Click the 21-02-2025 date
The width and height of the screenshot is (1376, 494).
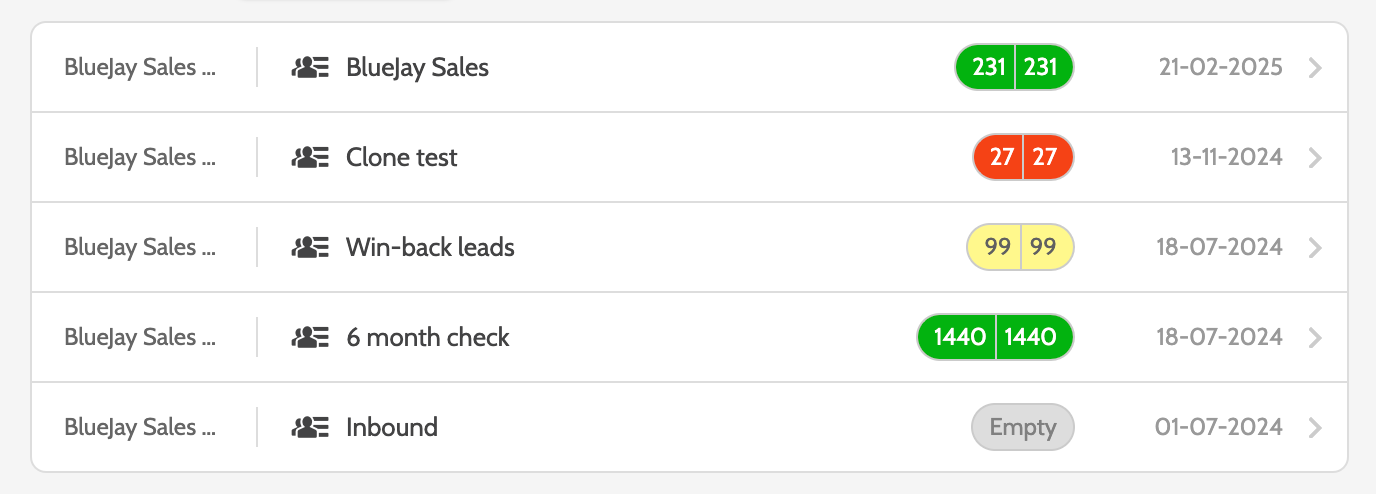pyautogui.click(x=1220, y=68)
